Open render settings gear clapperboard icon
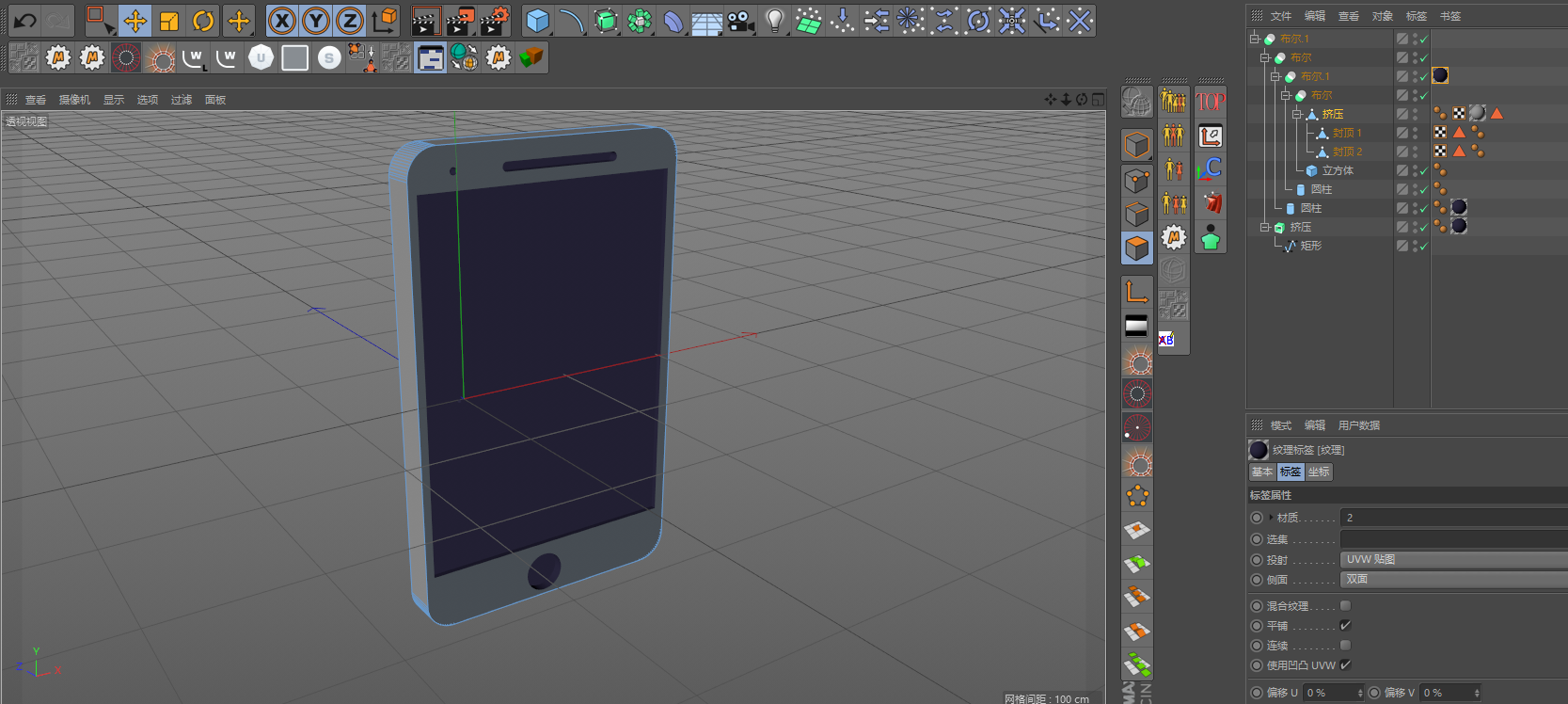 tap(495, 21)
